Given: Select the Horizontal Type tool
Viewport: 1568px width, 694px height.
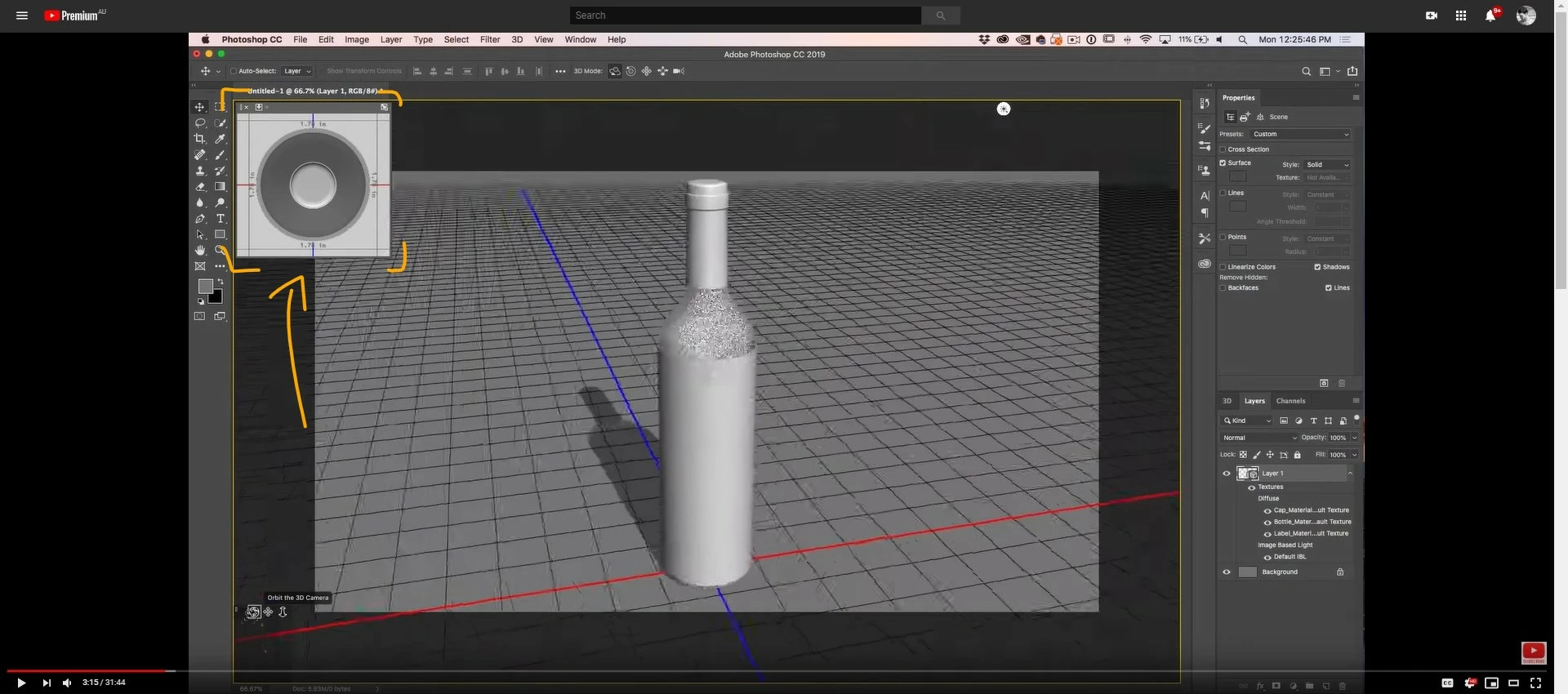Looking at the screenshot, I should [x=220, y=219].
